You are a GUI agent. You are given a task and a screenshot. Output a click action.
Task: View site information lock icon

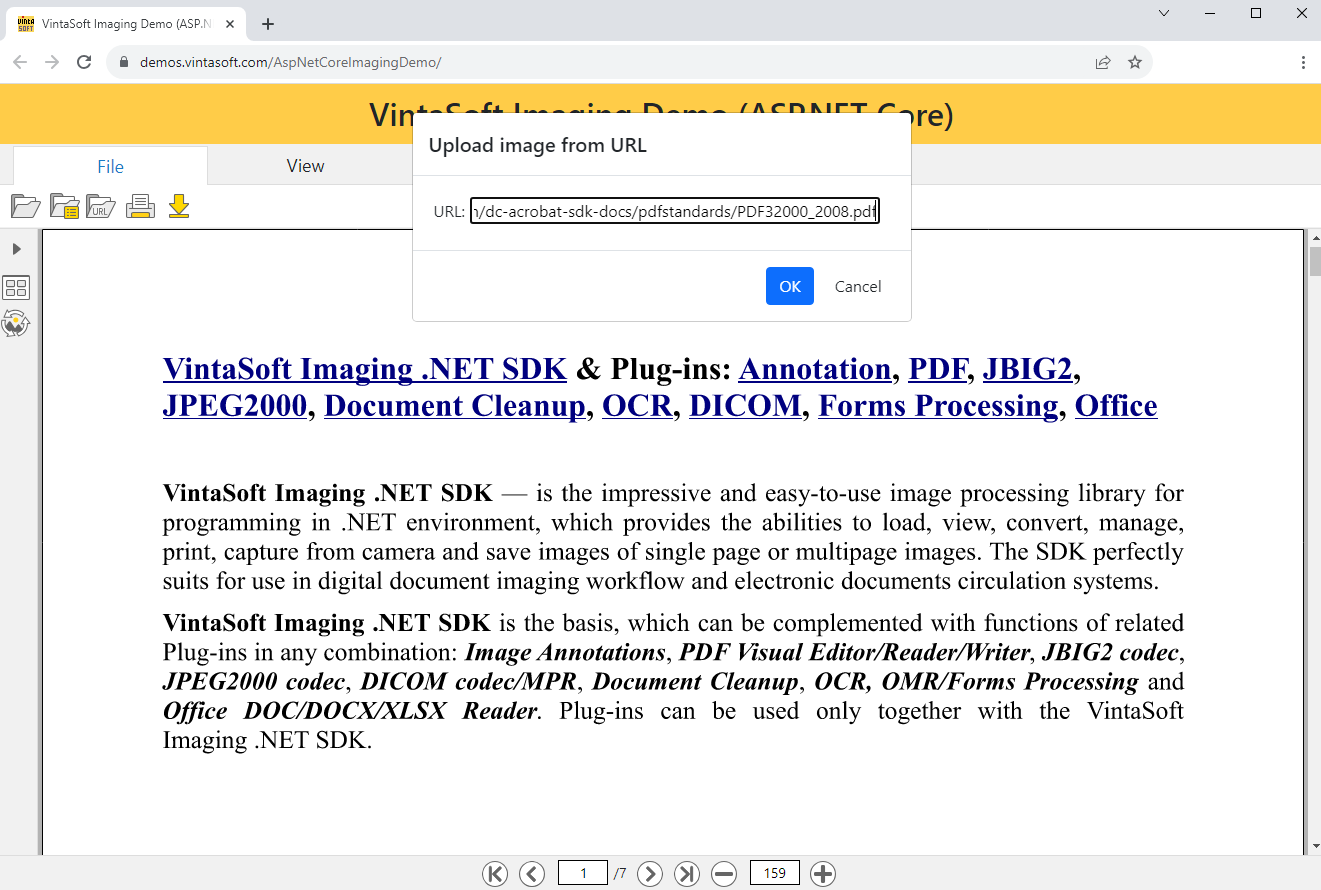[124, 62]
